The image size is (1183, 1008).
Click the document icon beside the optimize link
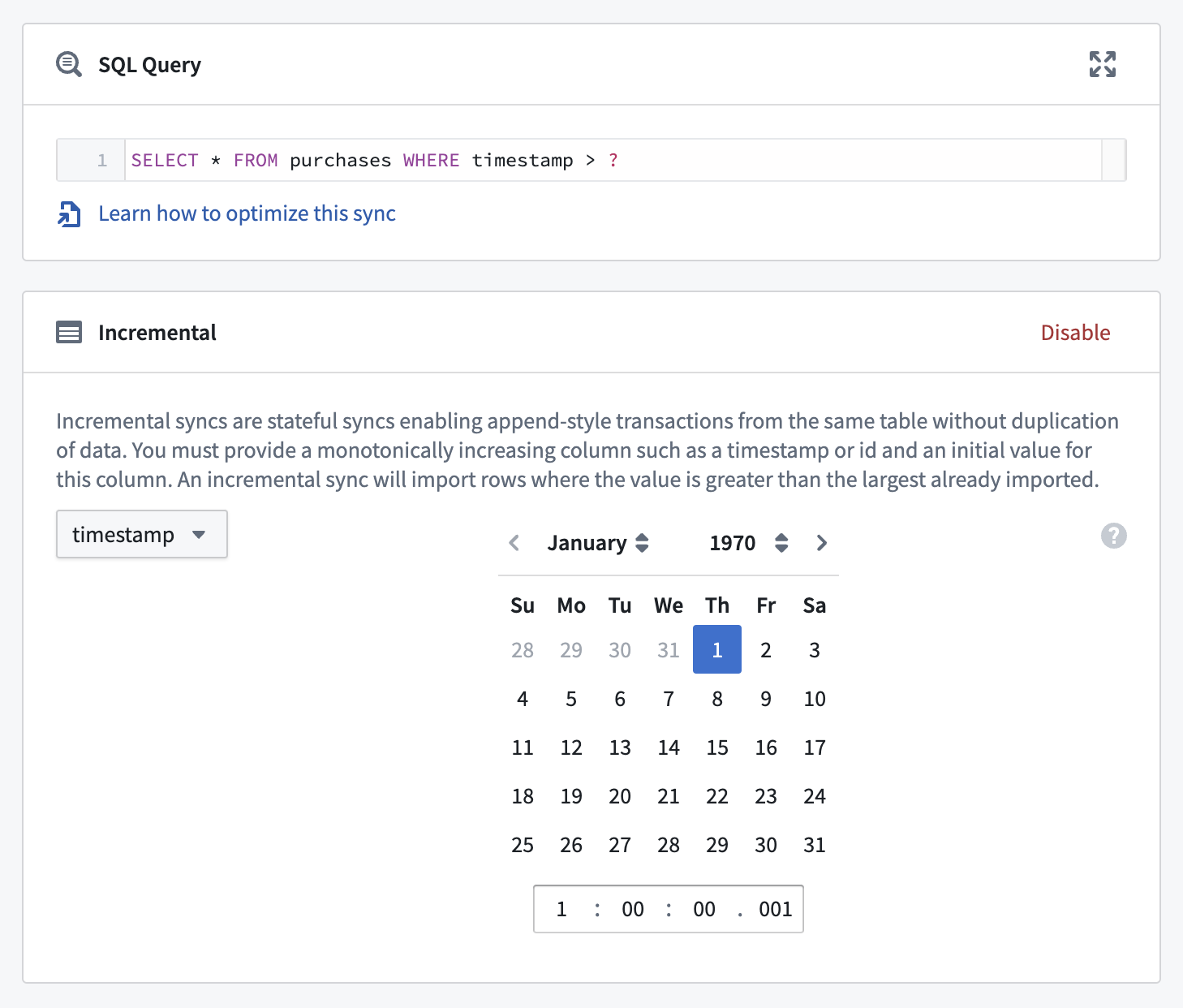pos(69,214)
